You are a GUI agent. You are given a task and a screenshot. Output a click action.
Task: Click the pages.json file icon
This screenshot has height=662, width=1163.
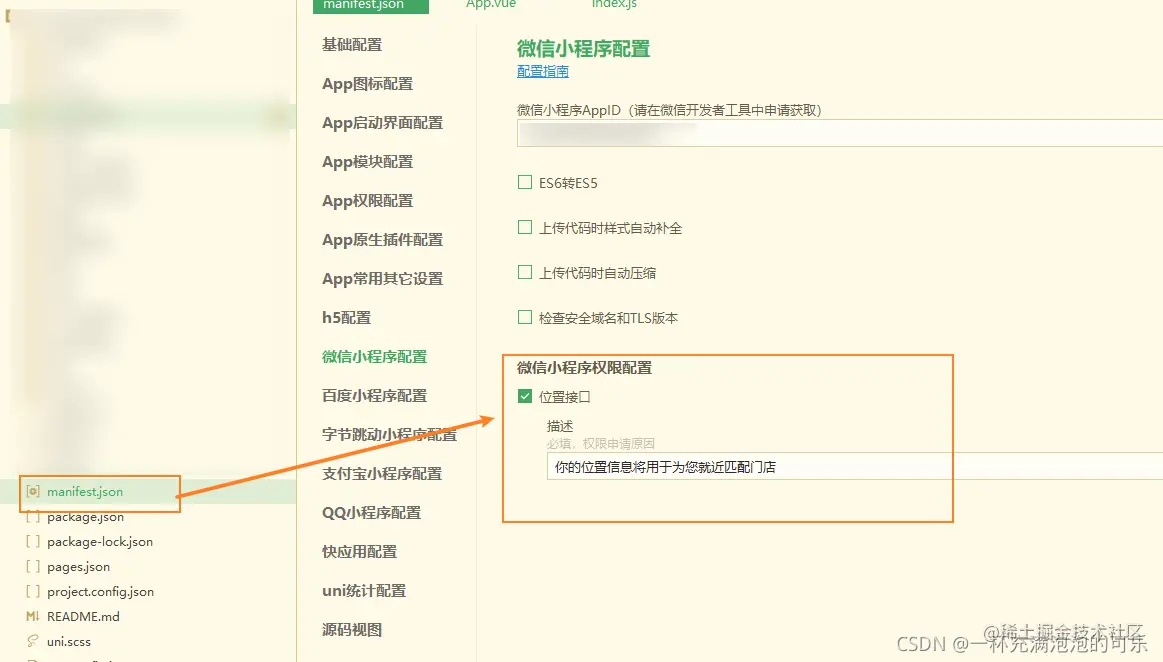click(33, 566)
